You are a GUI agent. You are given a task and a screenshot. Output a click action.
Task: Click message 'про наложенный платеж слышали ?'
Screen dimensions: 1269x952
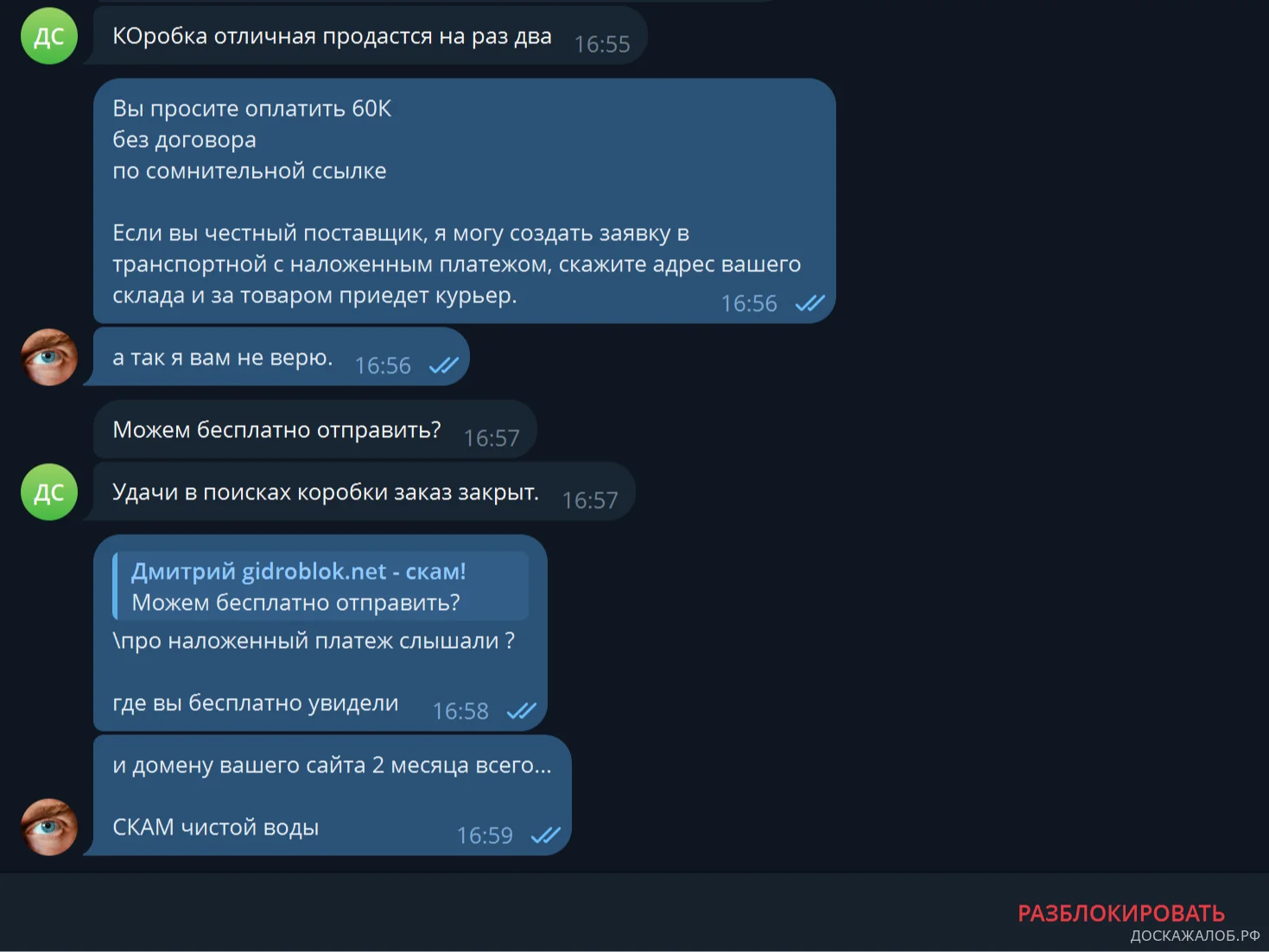tap(314, 641)
